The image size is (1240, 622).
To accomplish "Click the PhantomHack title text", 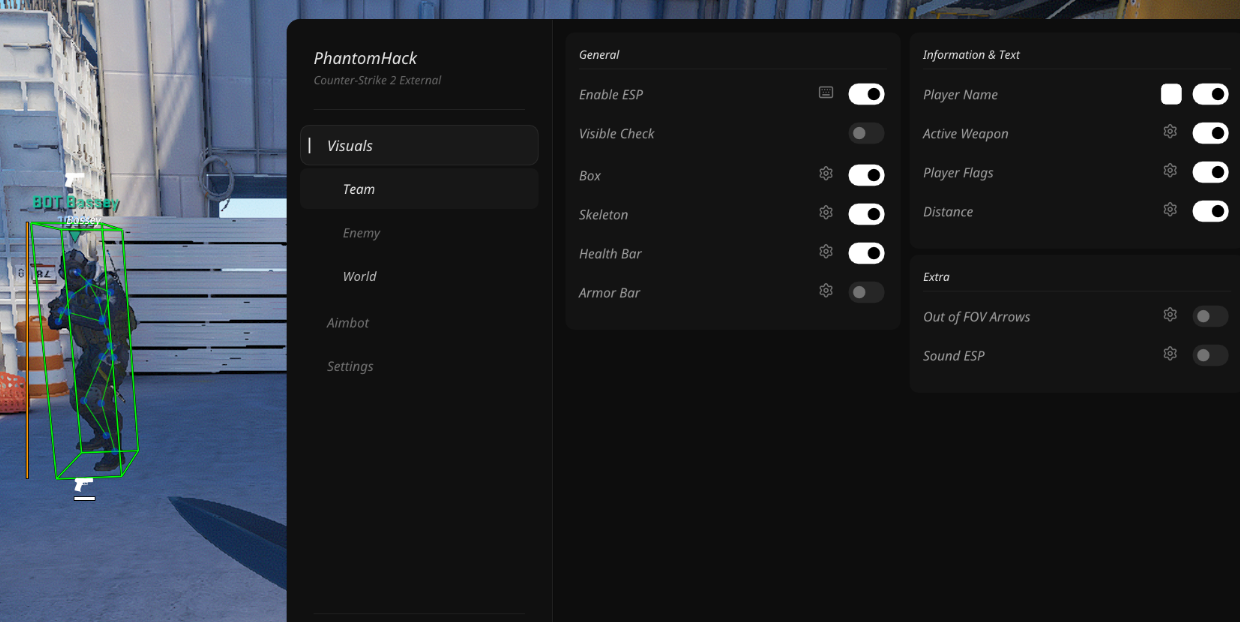I will tap(365, 58).
